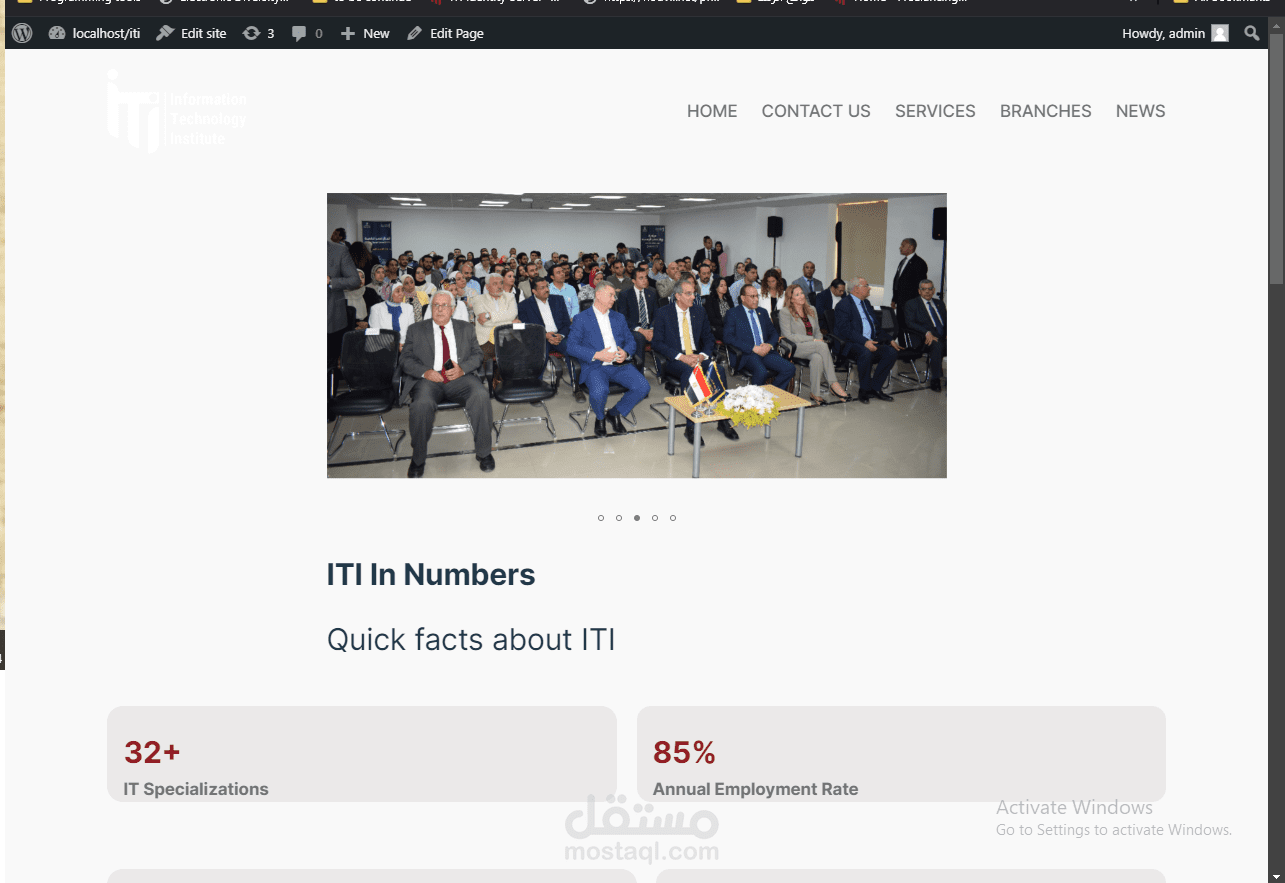Select the second slider dot
The height and width of the screenshot is (883, 1285).
(619, 517)
